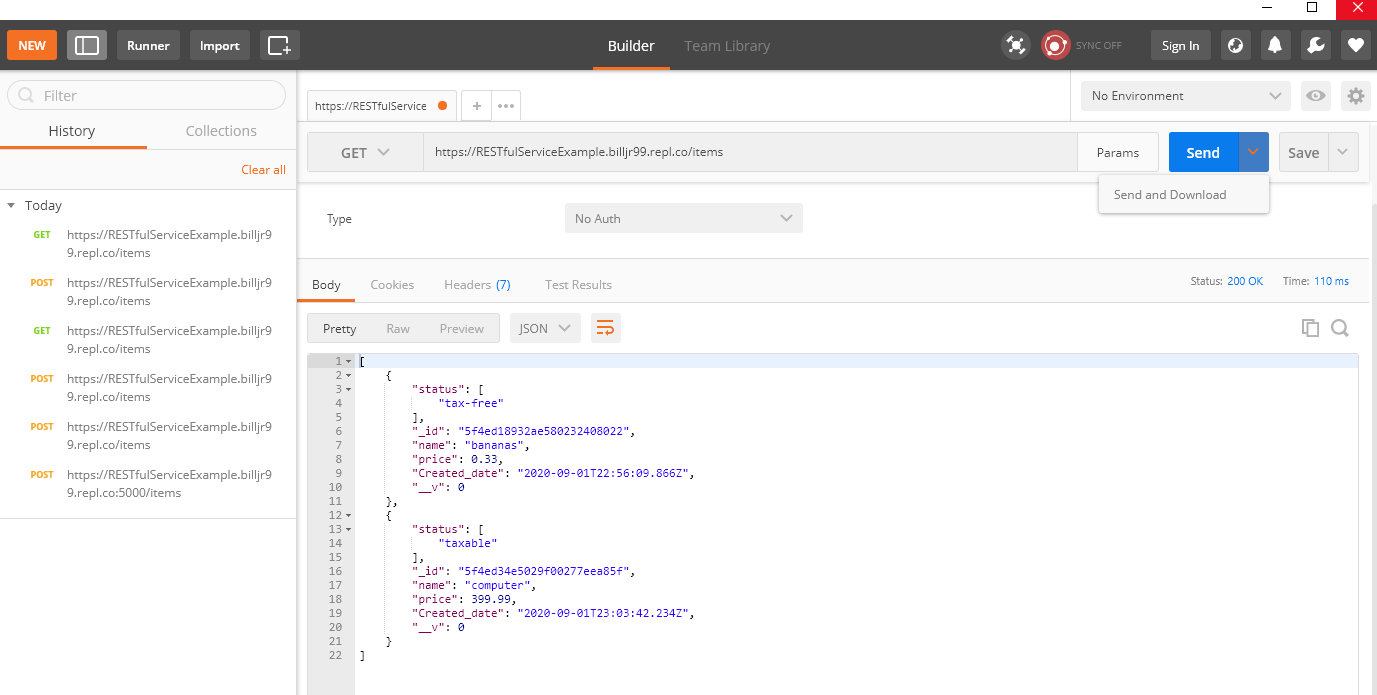The image size is (1377, 695).
Task: Click the Import button
Action: [219, 45]
